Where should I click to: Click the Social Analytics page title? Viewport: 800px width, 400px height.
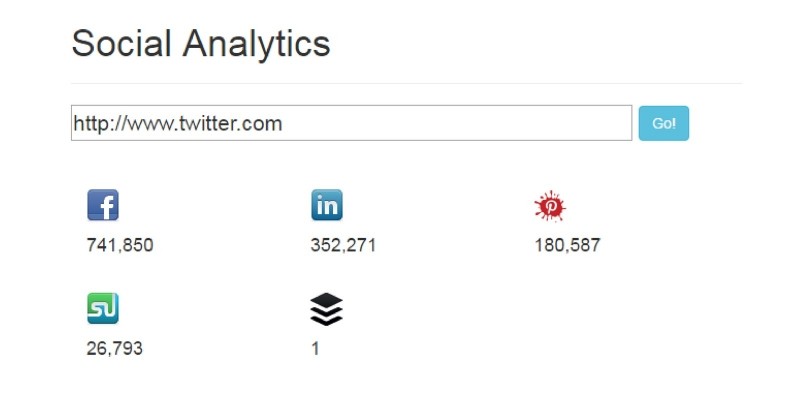click(201, 44)
